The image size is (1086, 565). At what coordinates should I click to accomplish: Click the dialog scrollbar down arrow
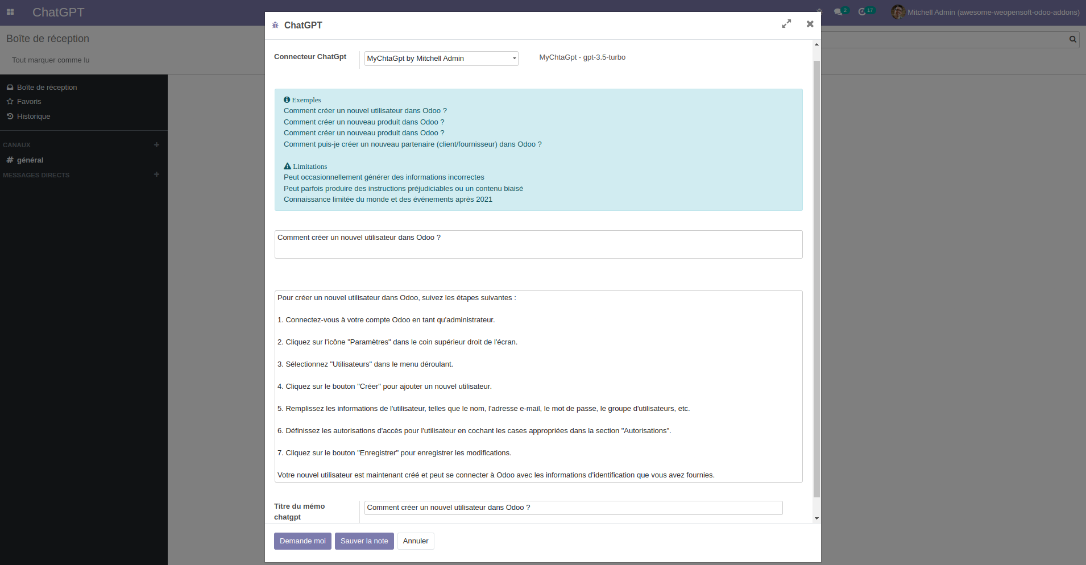(817, 518)
